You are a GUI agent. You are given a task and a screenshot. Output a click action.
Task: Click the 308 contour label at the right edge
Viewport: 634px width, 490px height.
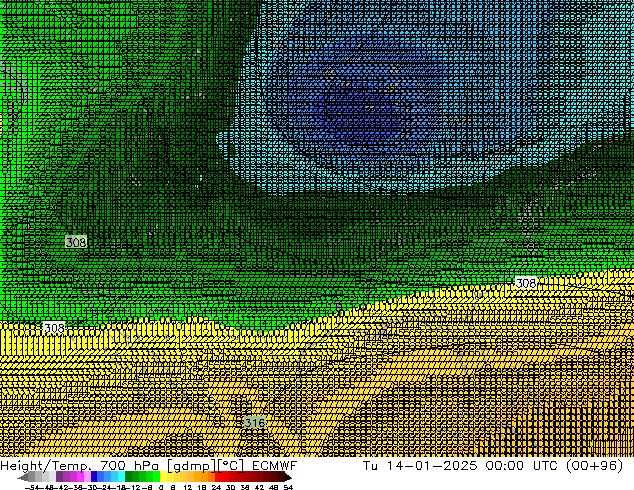(x=526, y=284)
